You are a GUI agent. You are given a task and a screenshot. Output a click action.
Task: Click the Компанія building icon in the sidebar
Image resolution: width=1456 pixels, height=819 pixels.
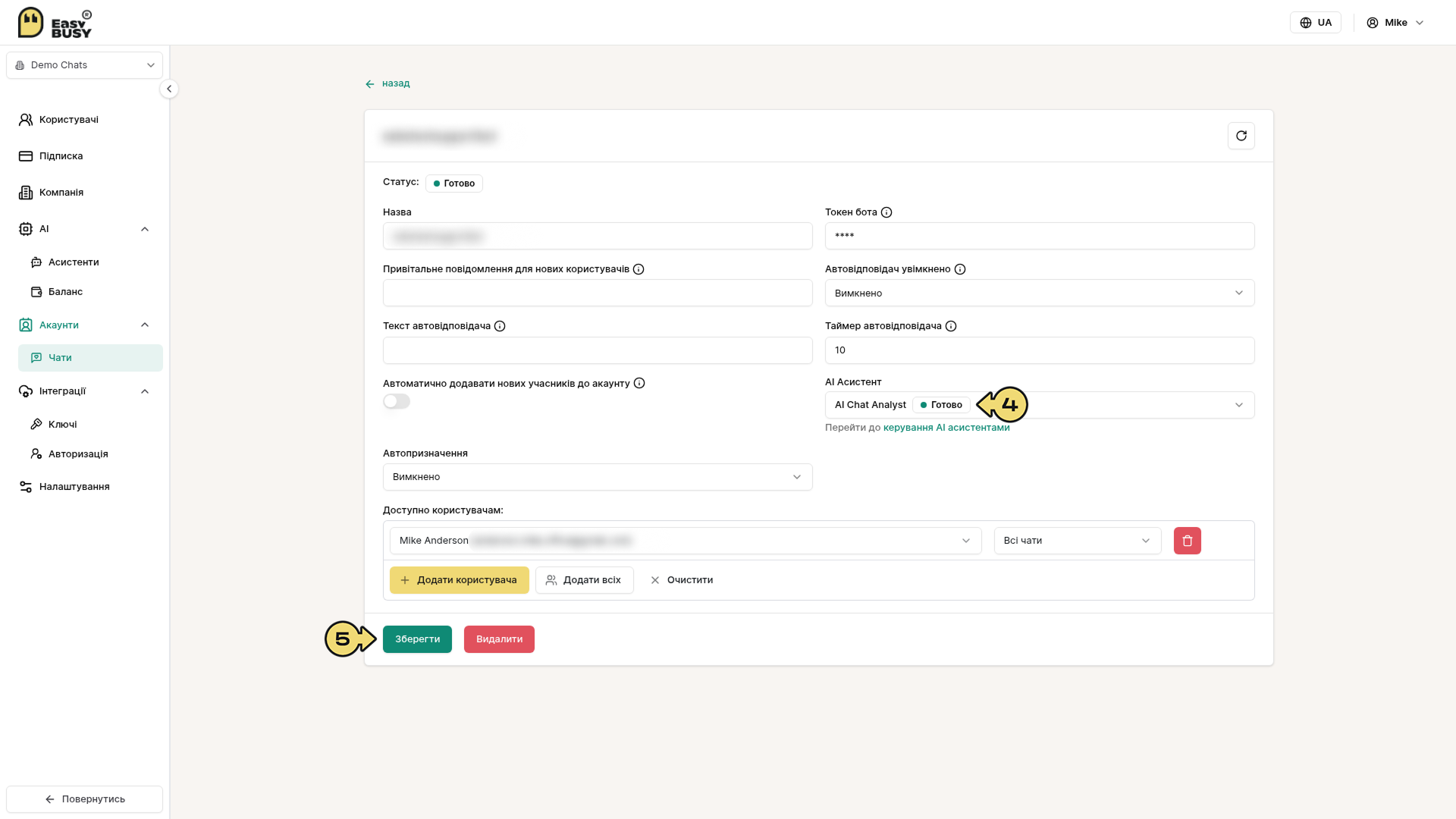coord(26,193)
